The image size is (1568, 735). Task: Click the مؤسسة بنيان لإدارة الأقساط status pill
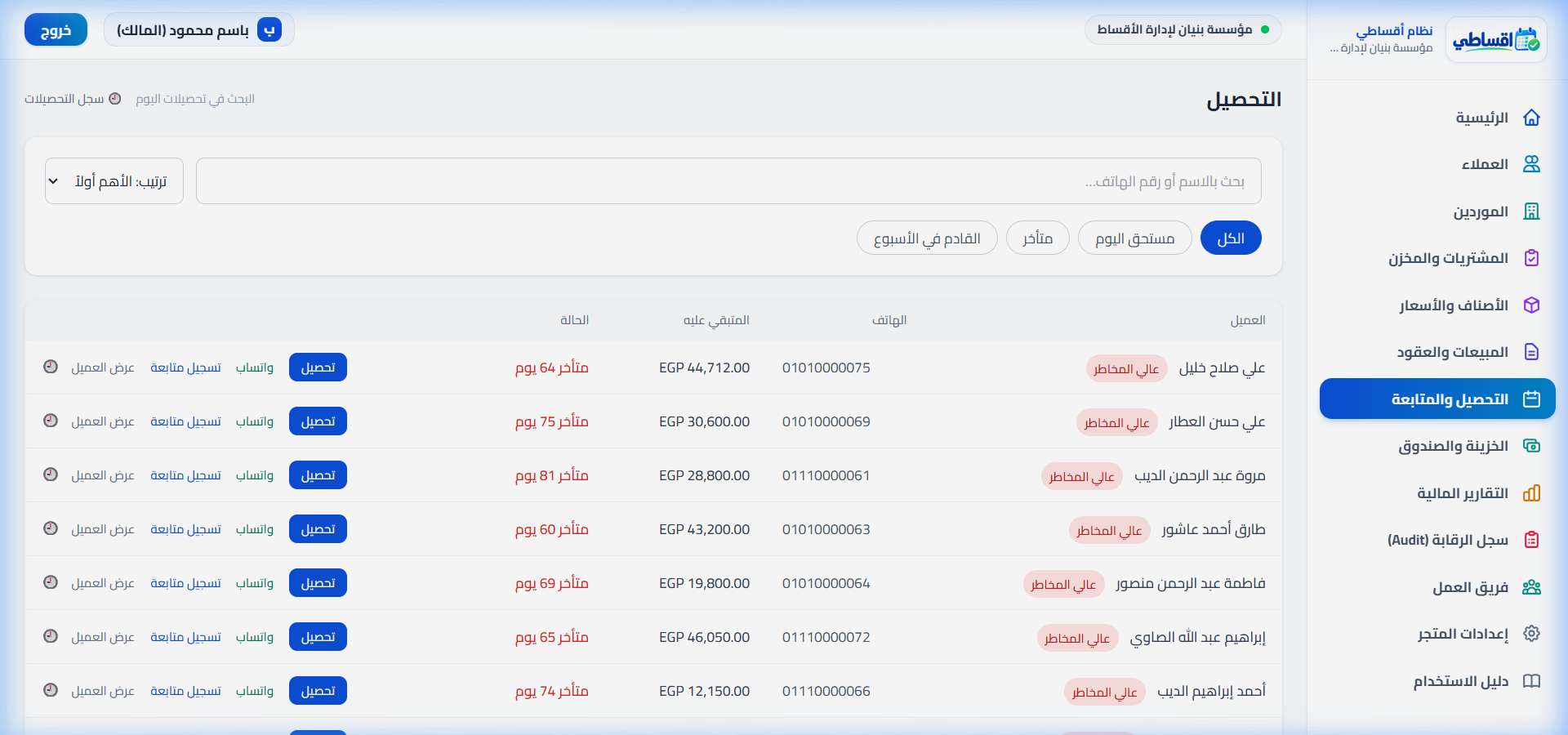pos(1183,29)
